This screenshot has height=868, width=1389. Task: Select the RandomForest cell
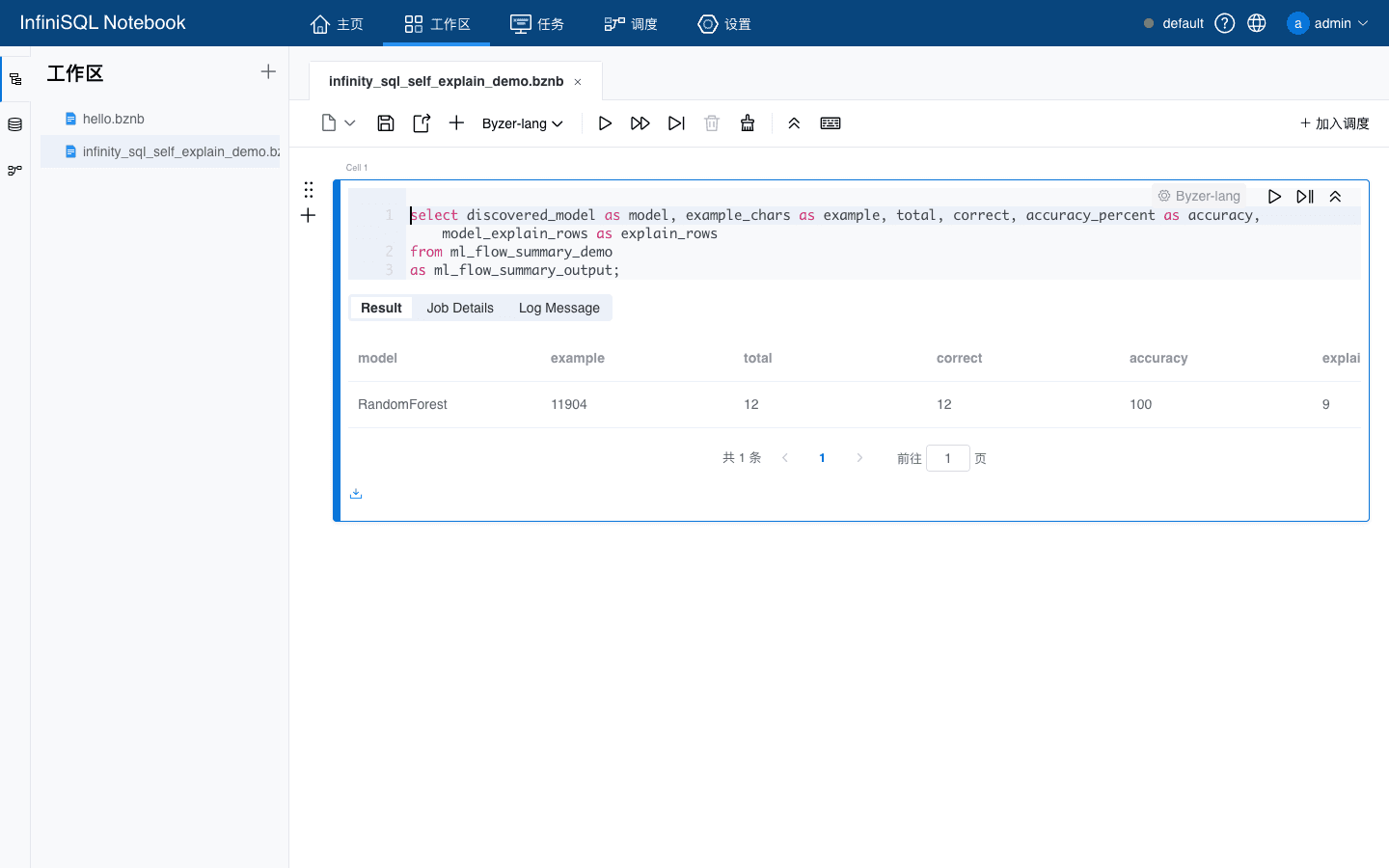[x=402, y=404]
